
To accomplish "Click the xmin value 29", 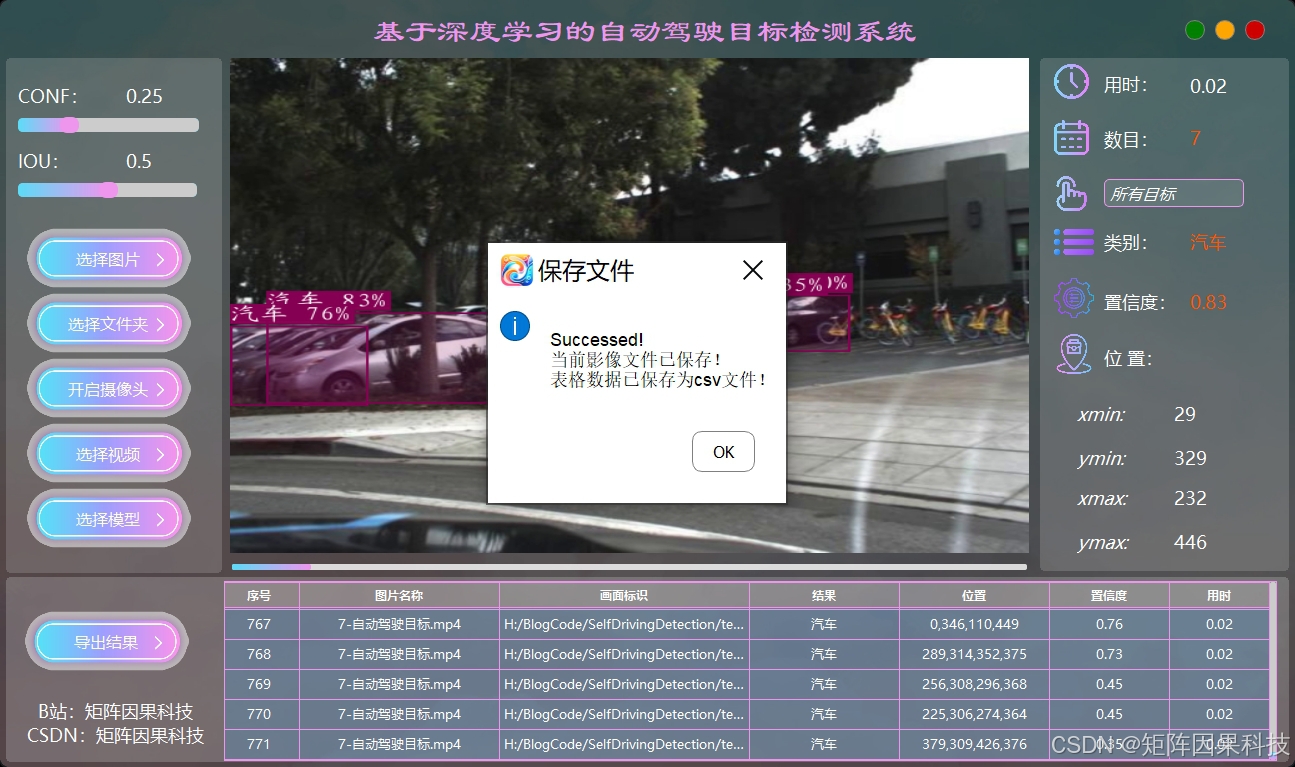I will [x=1185, y=414].
